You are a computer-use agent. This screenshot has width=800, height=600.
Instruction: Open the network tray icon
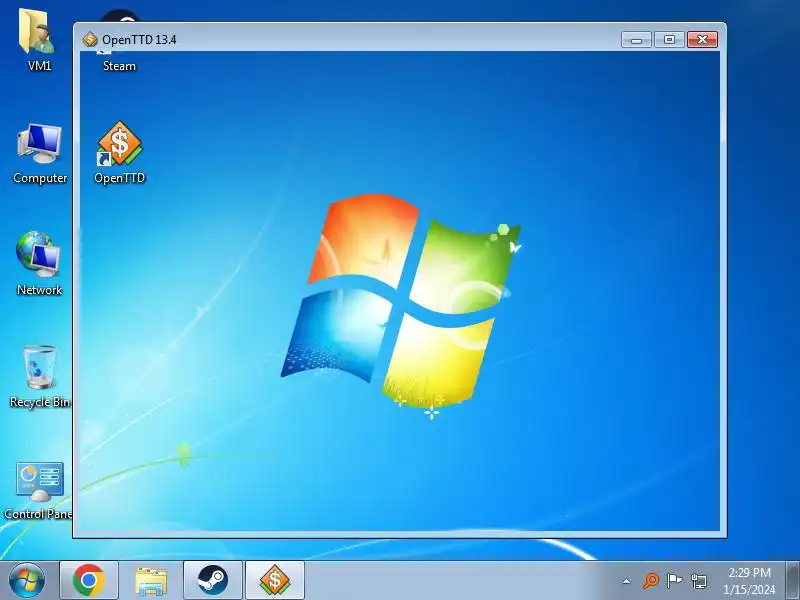tap(698, 581)
